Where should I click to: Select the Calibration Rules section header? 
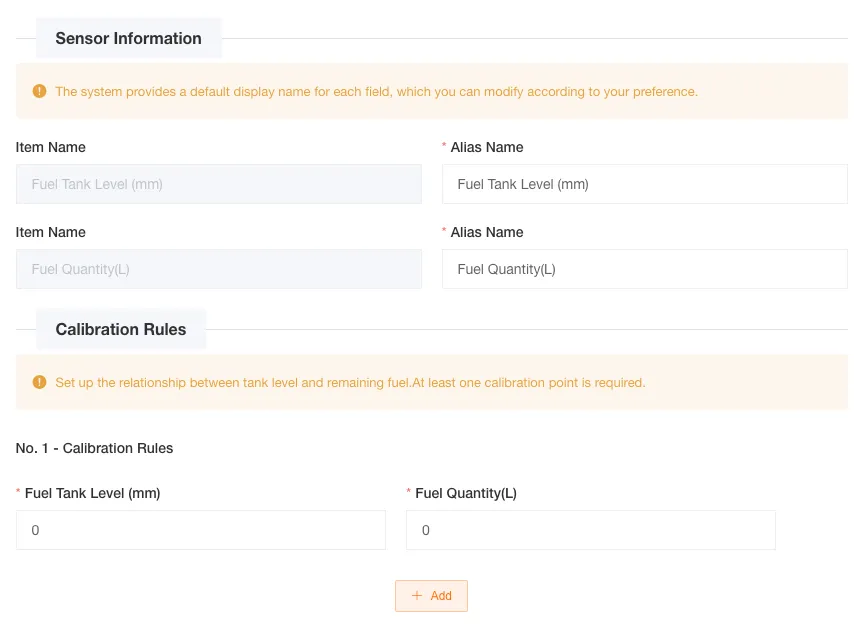click(x=120, y=329)
